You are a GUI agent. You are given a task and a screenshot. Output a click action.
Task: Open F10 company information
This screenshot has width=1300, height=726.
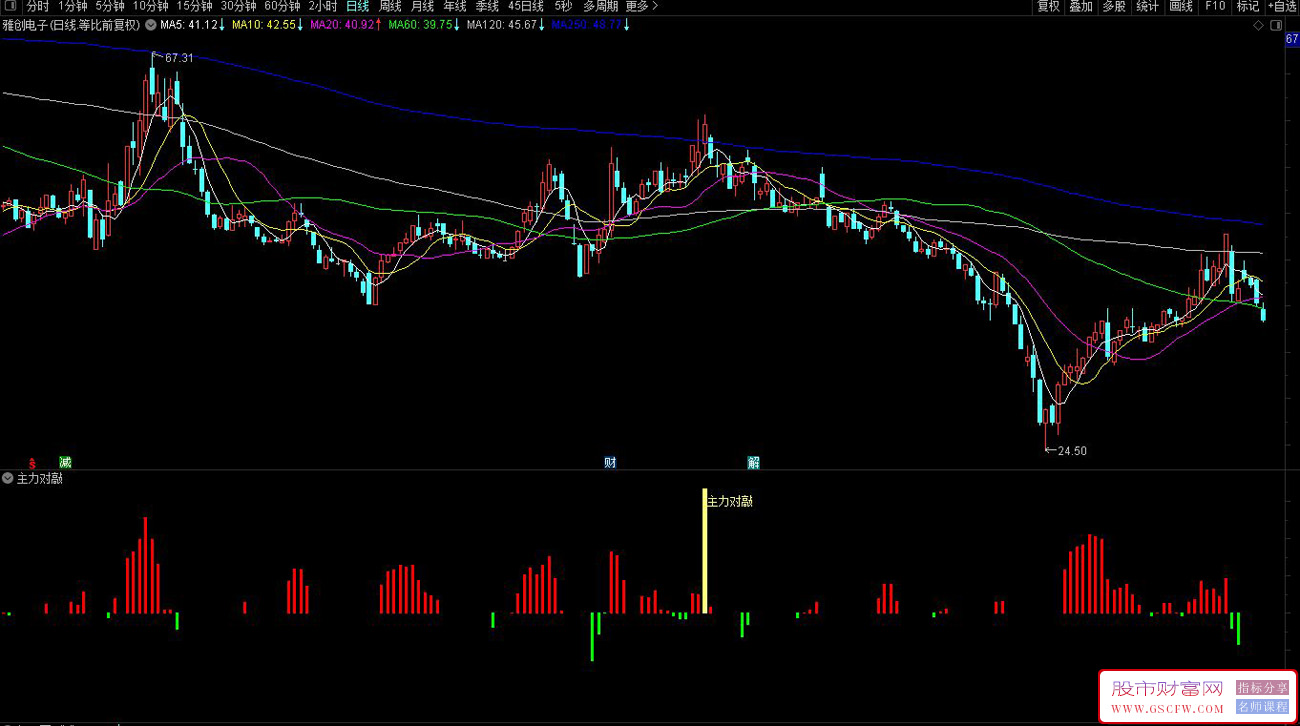click(1214, 6)
